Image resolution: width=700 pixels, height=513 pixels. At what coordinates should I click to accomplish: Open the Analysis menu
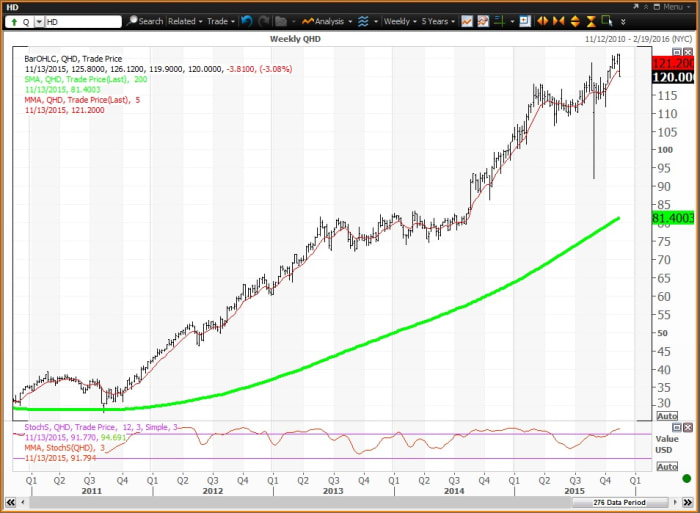[326, 20]
